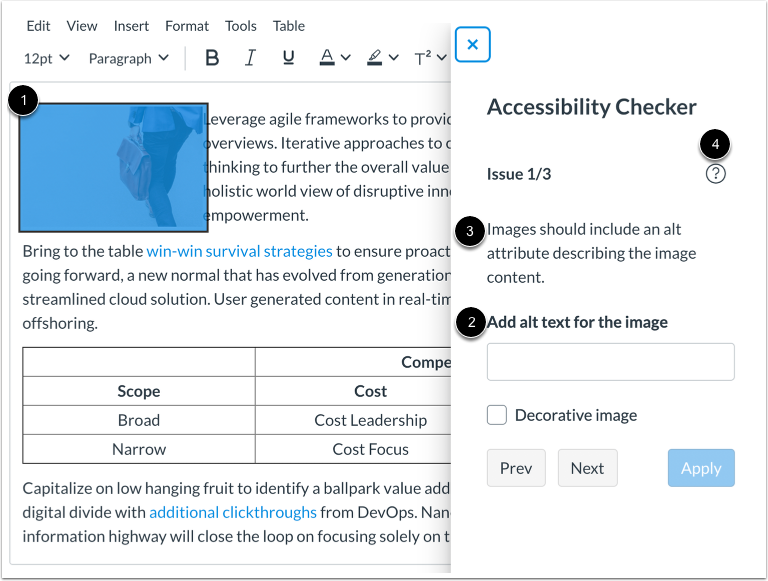
Task: Click the superscript icon
Action: tap(422, 58)
